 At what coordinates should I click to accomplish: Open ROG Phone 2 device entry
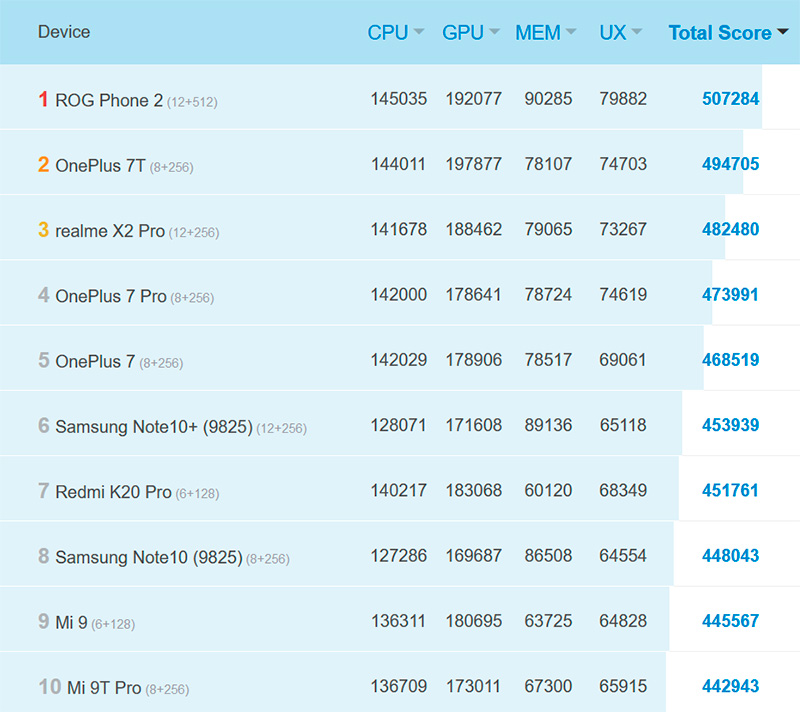[x=109, y=100]
